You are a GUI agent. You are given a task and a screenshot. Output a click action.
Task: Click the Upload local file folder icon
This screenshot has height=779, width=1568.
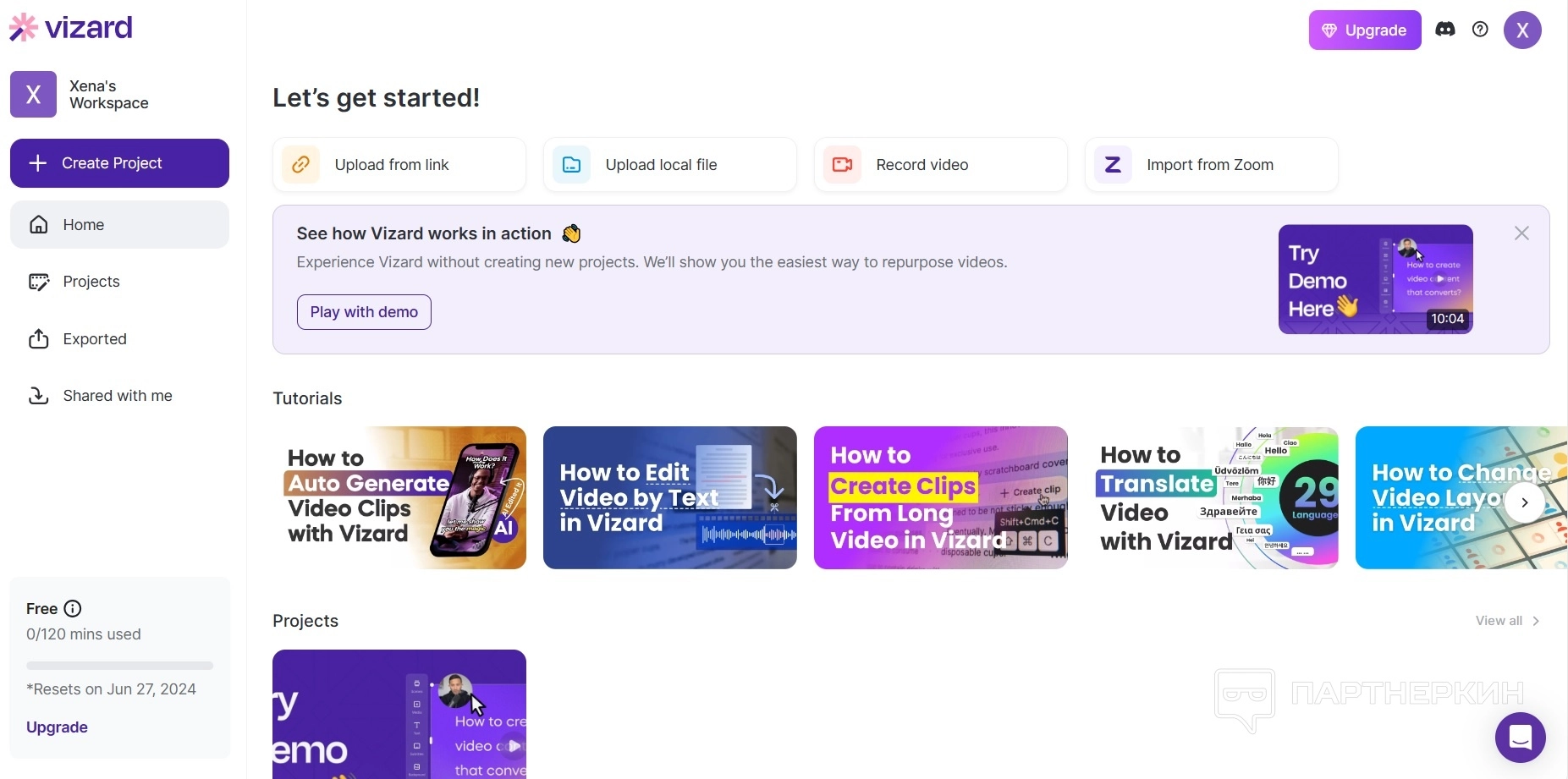pos(571,165)
